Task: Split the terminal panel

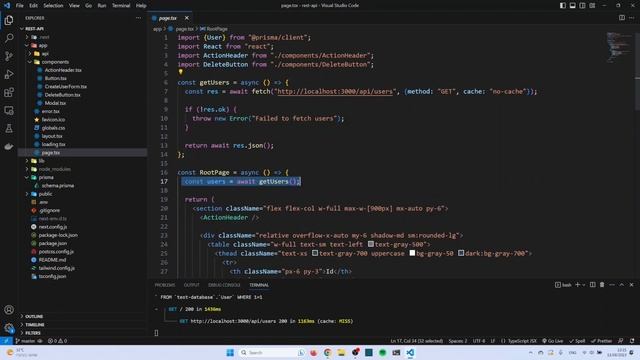Action: click(592, 284)
